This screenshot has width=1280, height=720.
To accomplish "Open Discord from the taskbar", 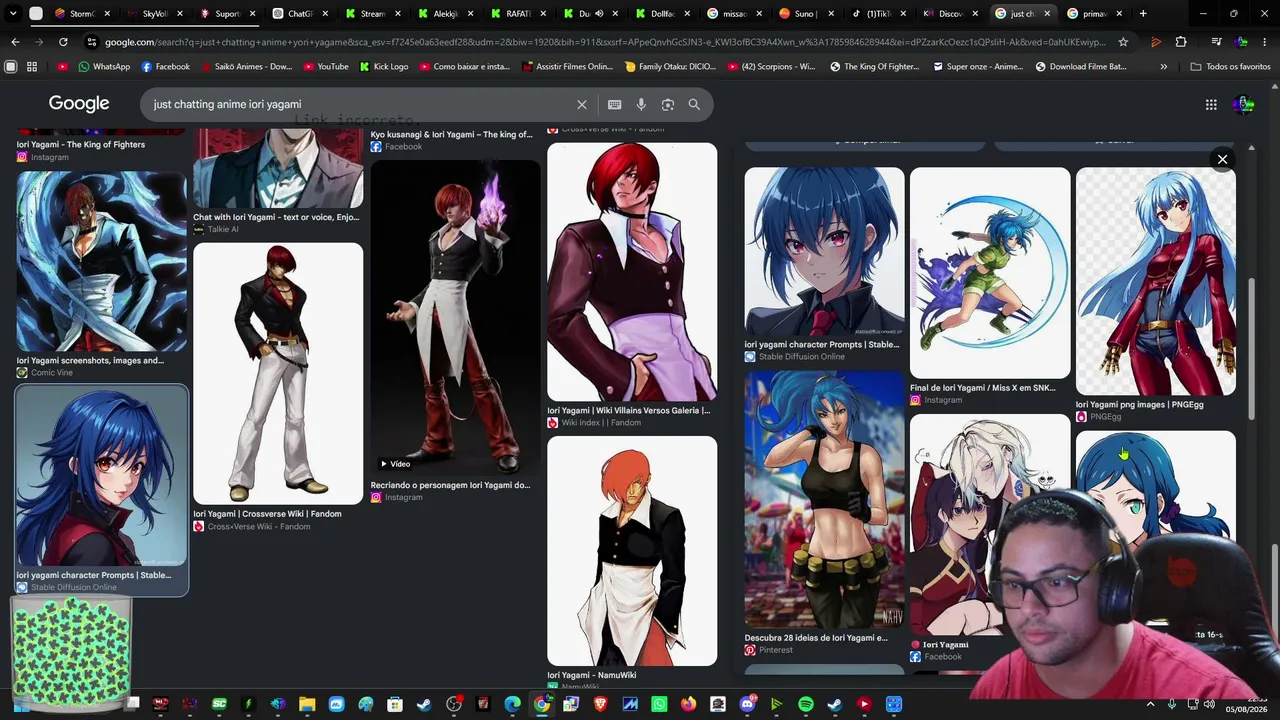I will point(747,705).
